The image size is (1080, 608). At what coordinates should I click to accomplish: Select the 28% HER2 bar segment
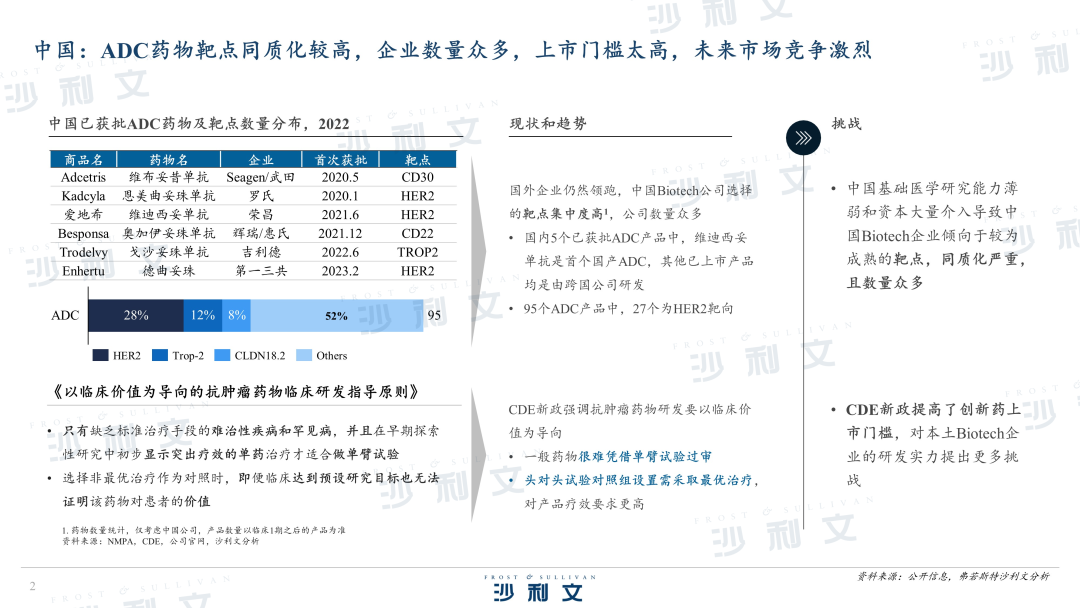(136, 315)
